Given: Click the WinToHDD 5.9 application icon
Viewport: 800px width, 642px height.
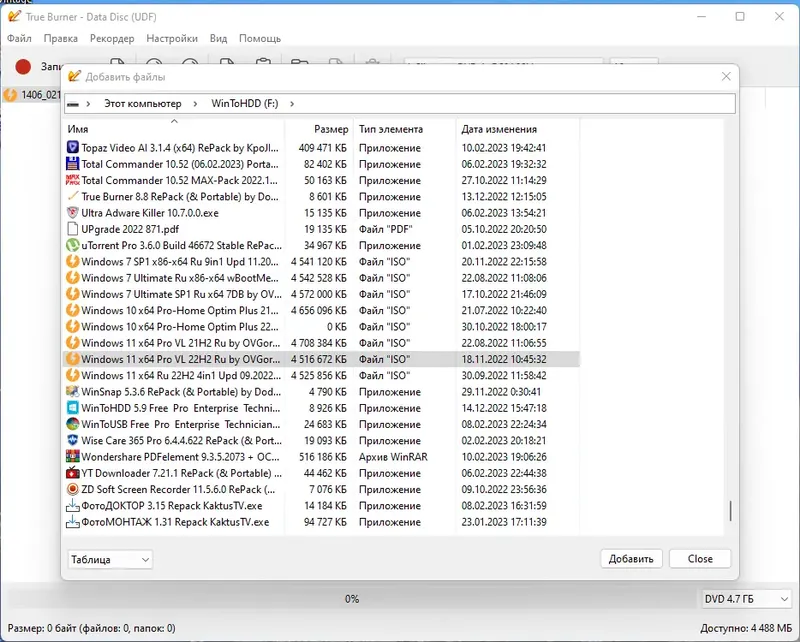Looking at the screenshot, I should coord(73,408).
